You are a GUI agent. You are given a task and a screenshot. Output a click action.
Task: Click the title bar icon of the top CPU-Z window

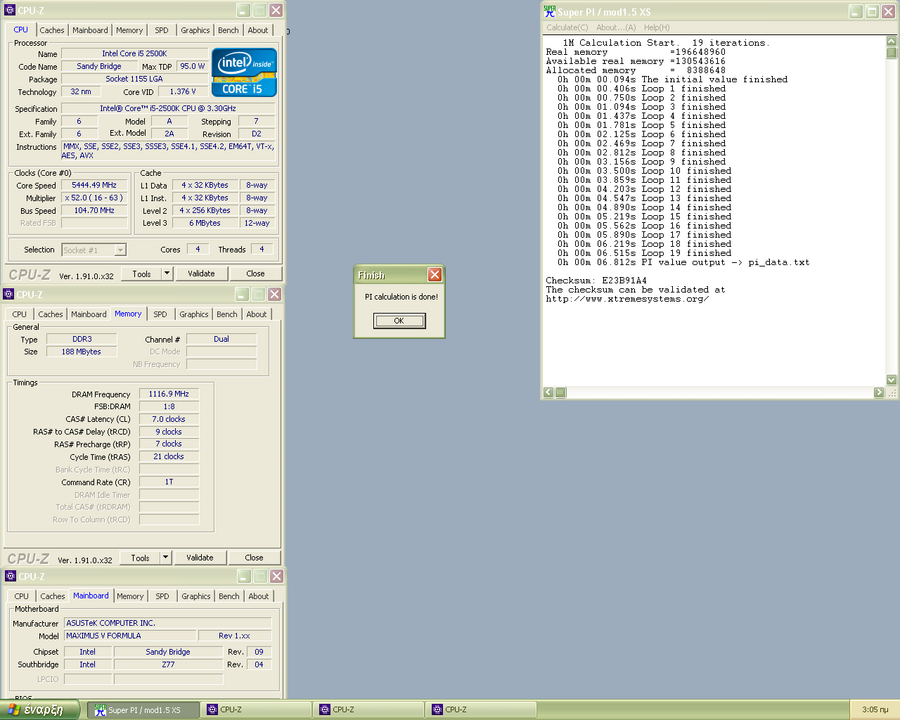click(x=9, y=10)
